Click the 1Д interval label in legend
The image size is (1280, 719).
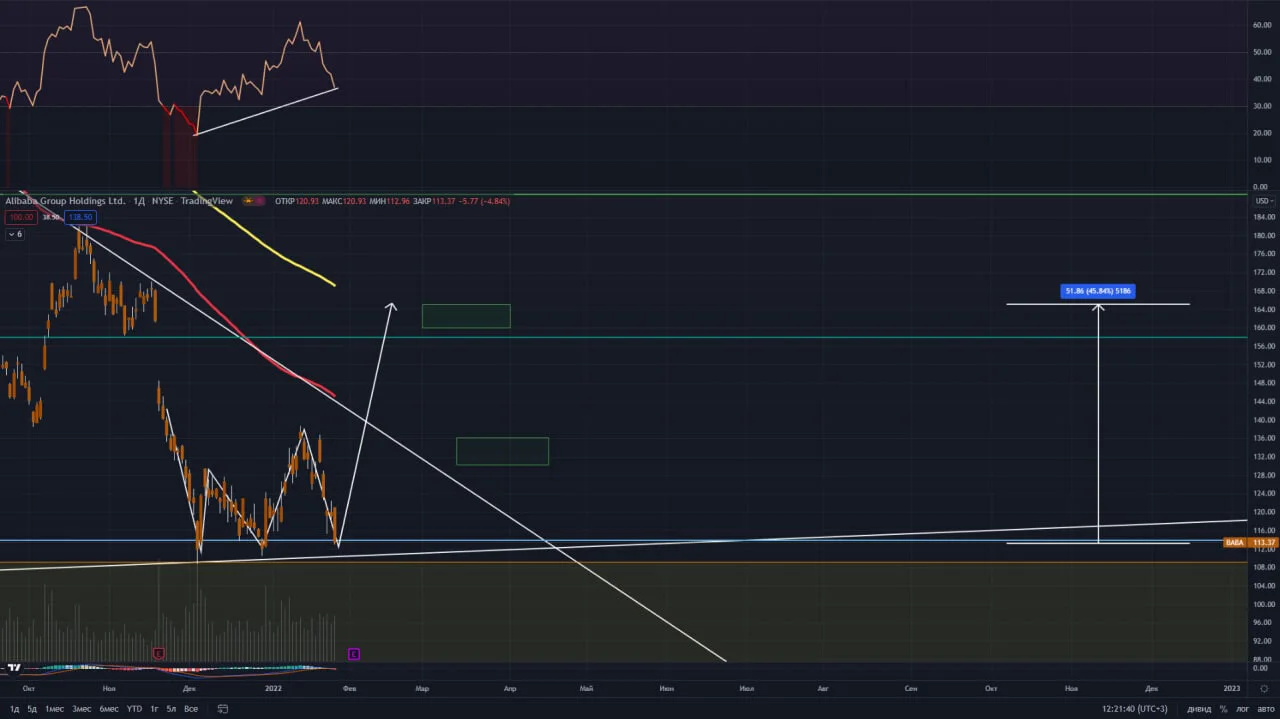pos(139,201)
